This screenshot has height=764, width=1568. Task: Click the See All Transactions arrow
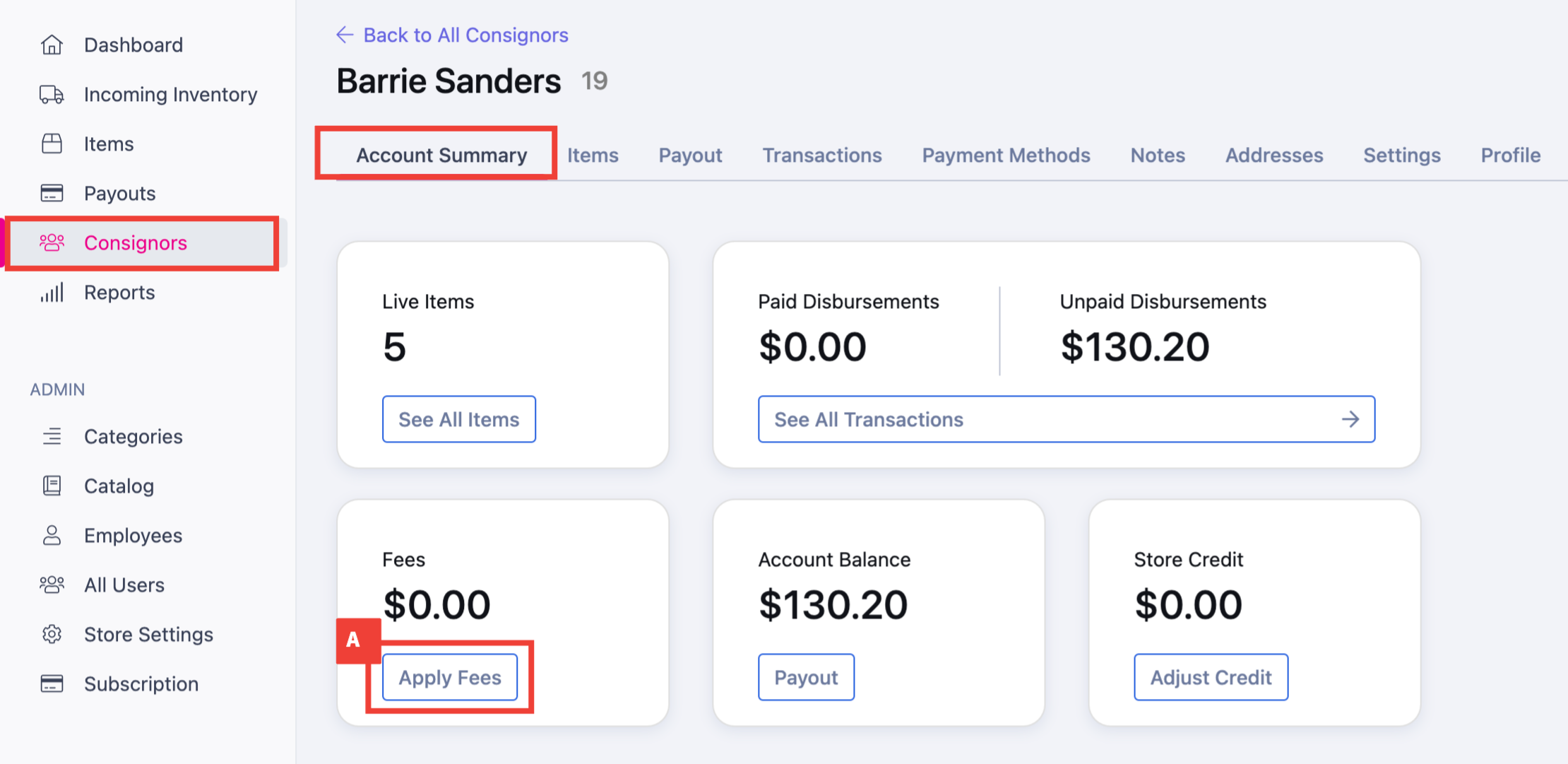click(1350, 419)
